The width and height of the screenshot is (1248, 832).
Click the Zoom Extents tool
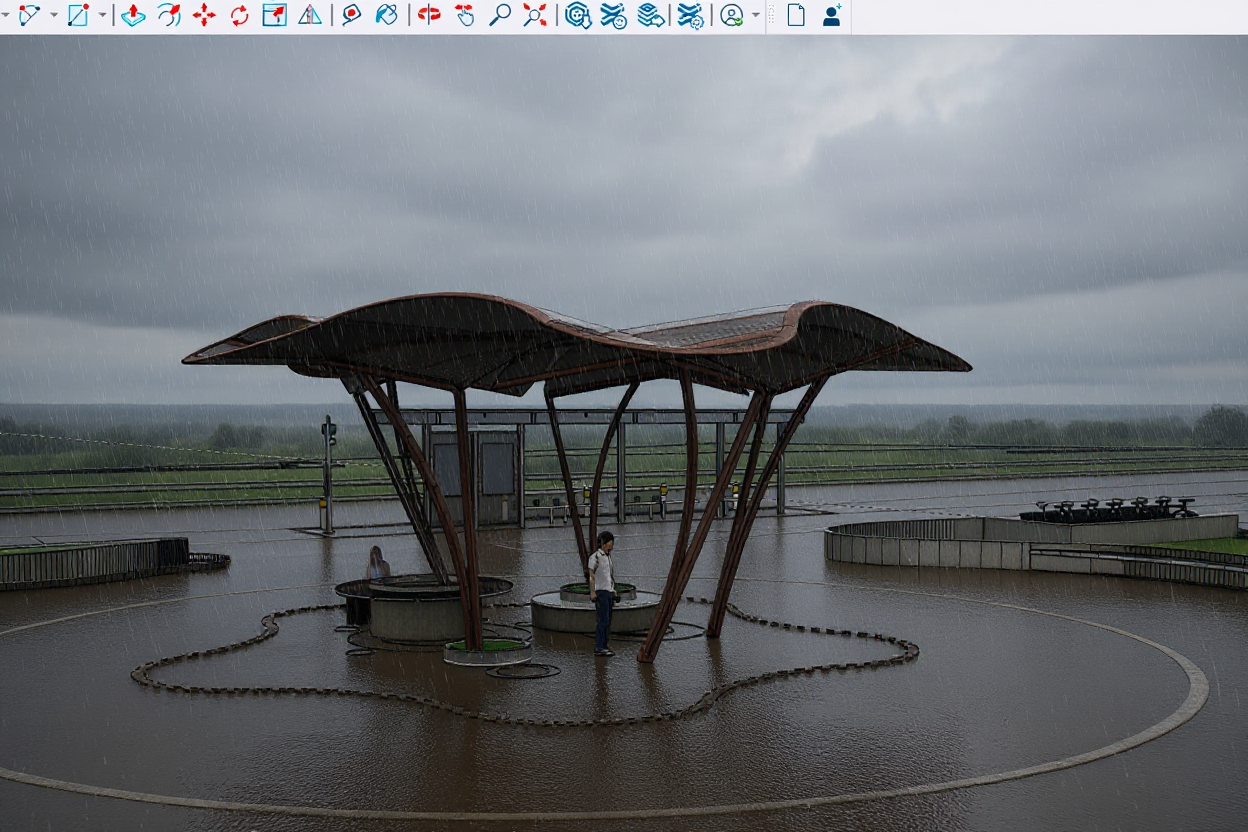(535, 15)
